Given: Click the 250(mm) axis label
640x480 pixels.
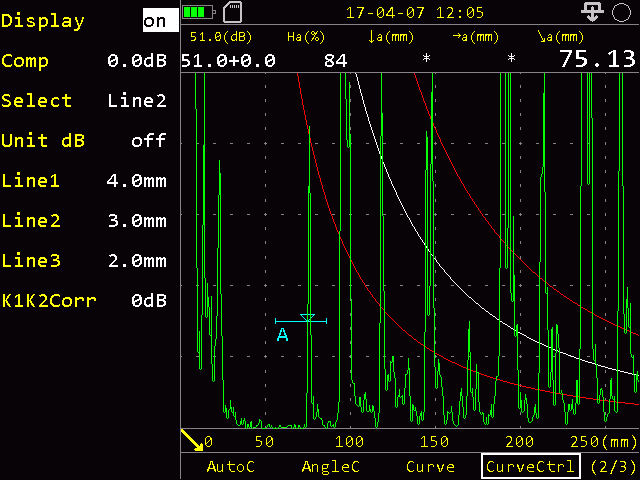Looking at the screenshot, I should click(603, 442).
